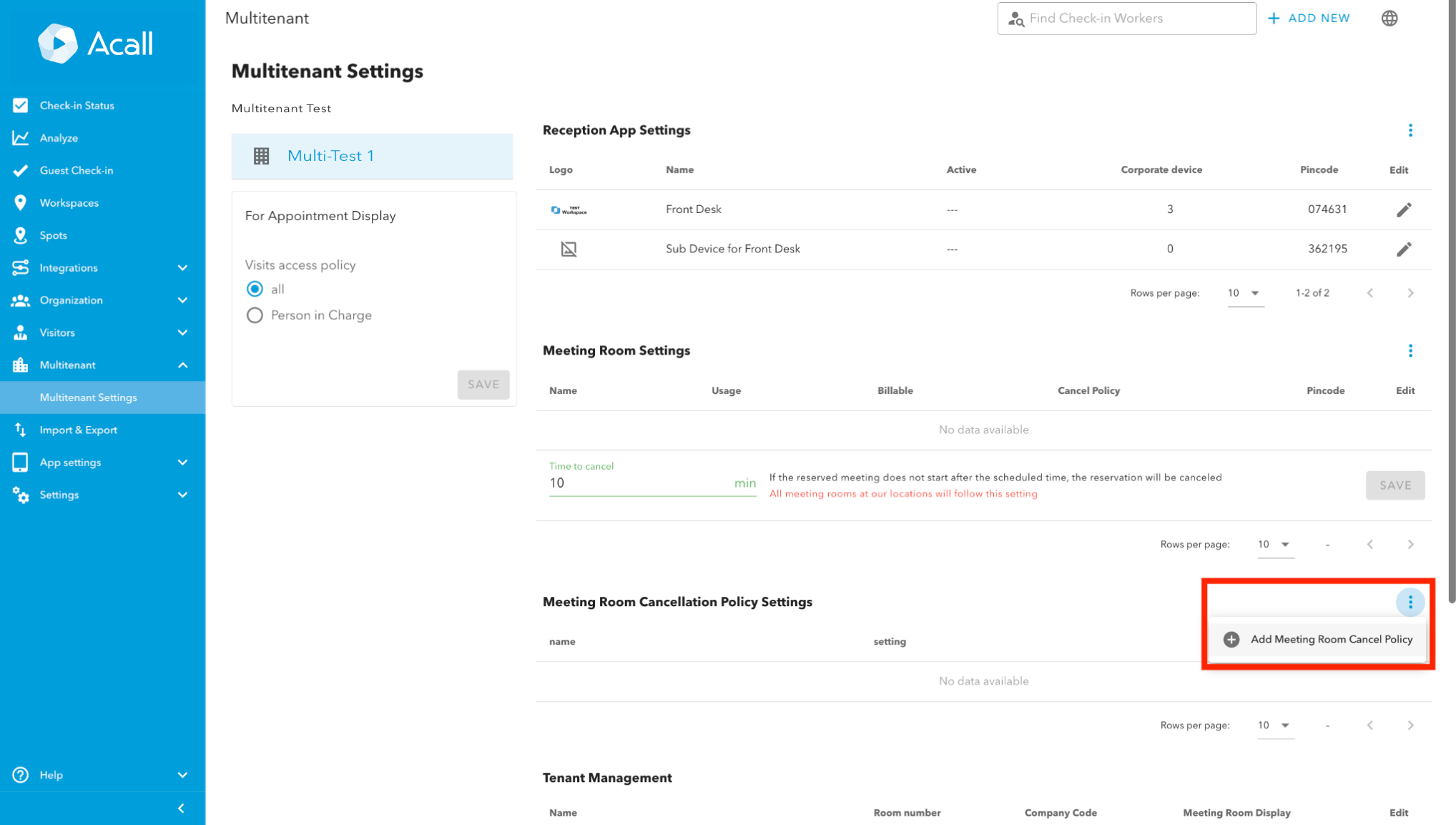Click the Acall logo
This screenshot has width=1456, height=825.
tap(95, 44)
